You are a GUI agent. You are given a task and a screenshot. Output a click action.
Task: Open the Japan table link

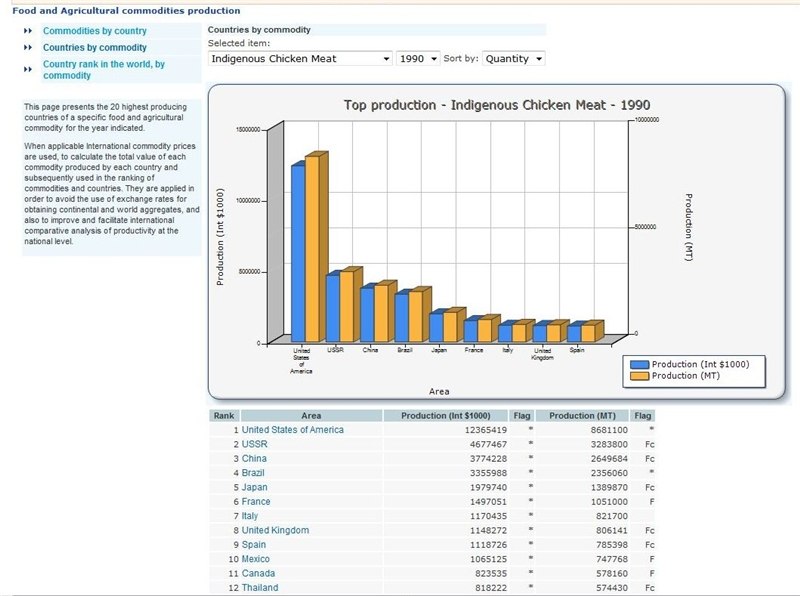(x=254, y=487)
